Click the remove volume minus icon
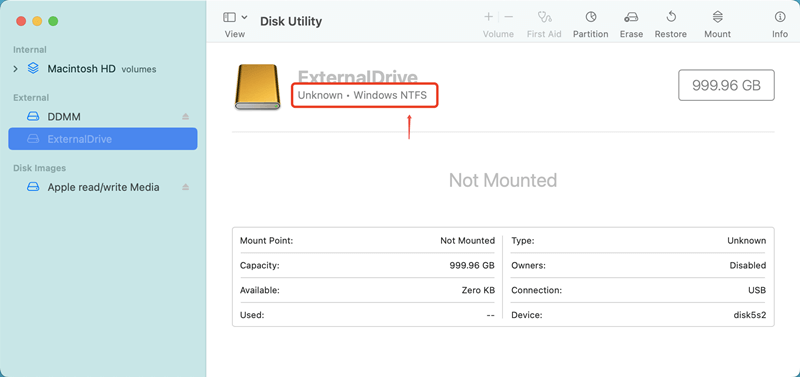 click(x=509, y=17)
